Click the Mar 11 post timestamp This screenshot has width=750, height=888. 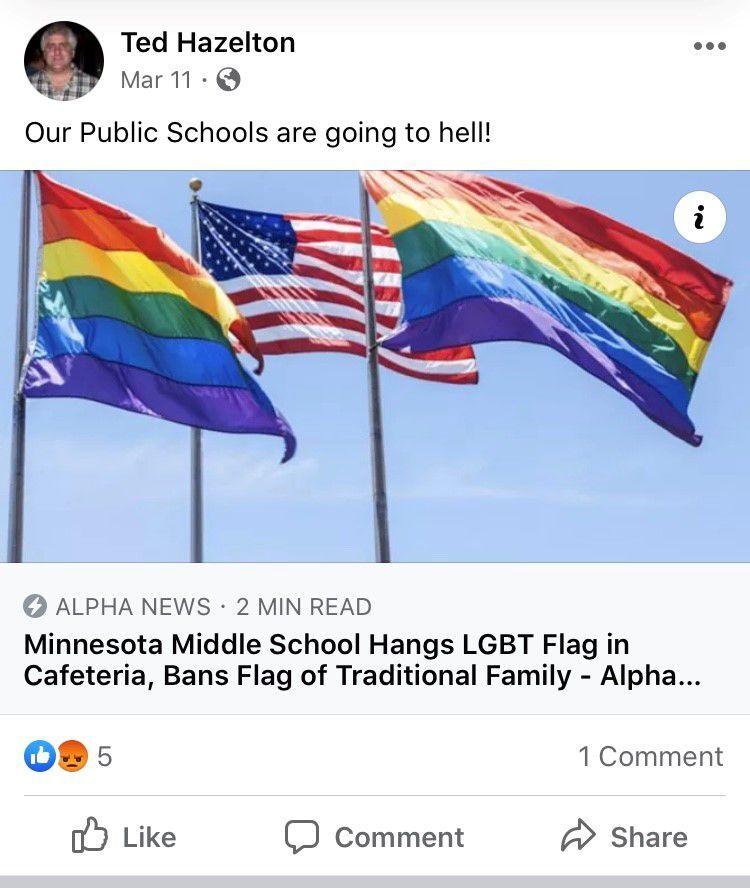156,80
